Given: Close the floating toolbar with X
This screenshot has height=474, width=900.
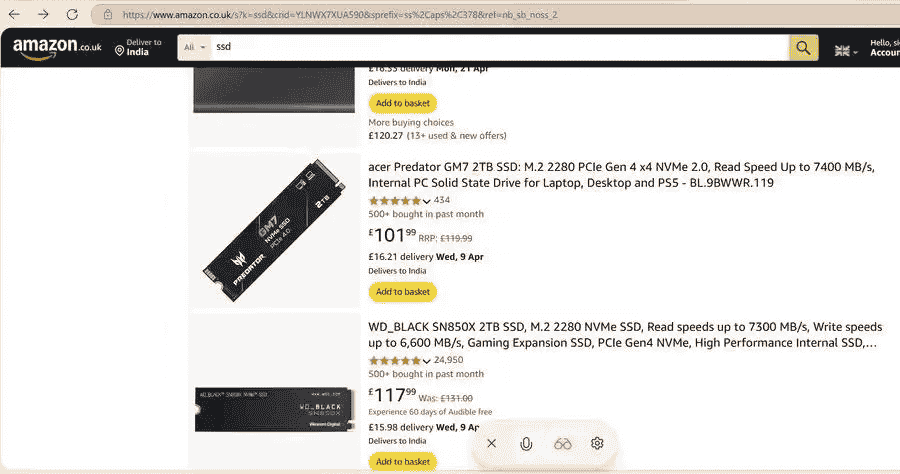Looking at the screenshot, I should [491, 443].
